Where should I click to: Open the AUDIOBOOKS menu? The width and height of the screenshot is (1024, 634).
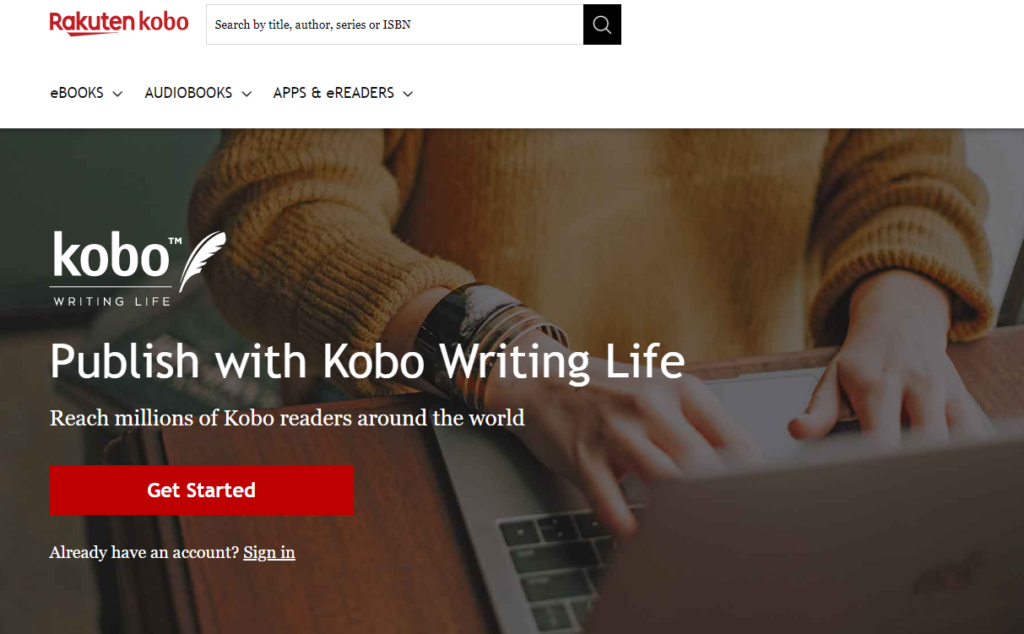pos(188,93)
